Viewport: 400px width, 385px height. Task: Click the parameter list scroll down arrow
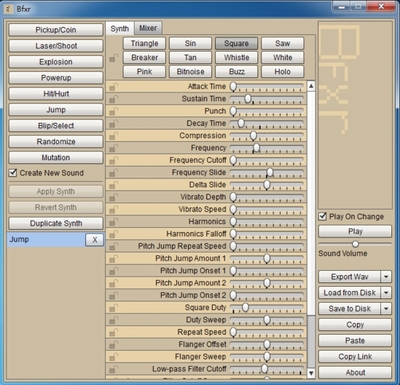tap(311, 373)
